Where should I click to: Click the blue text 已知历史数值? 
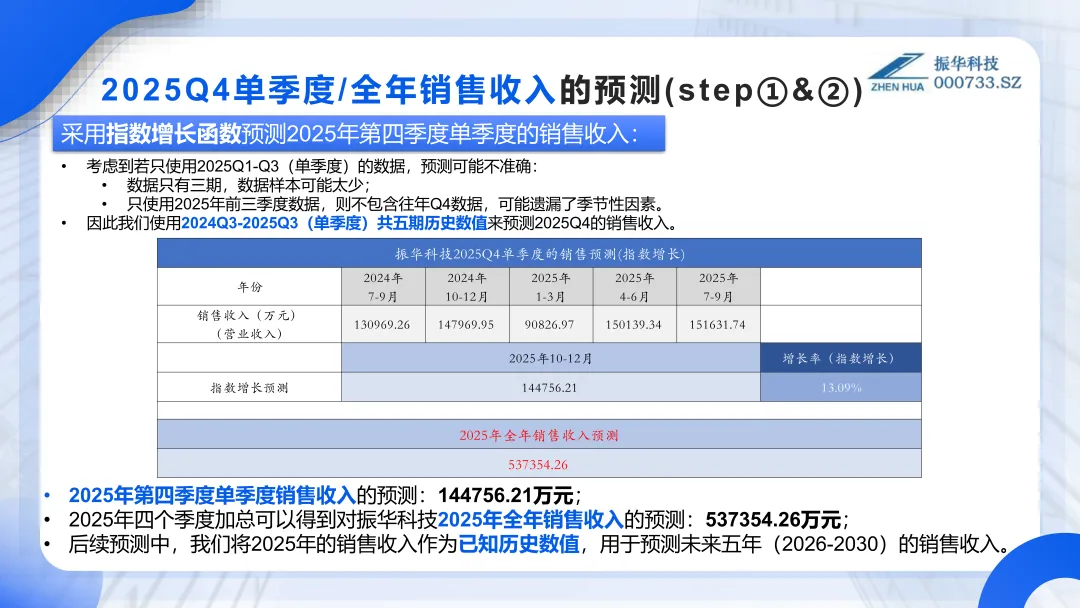[x=519, y=545]
